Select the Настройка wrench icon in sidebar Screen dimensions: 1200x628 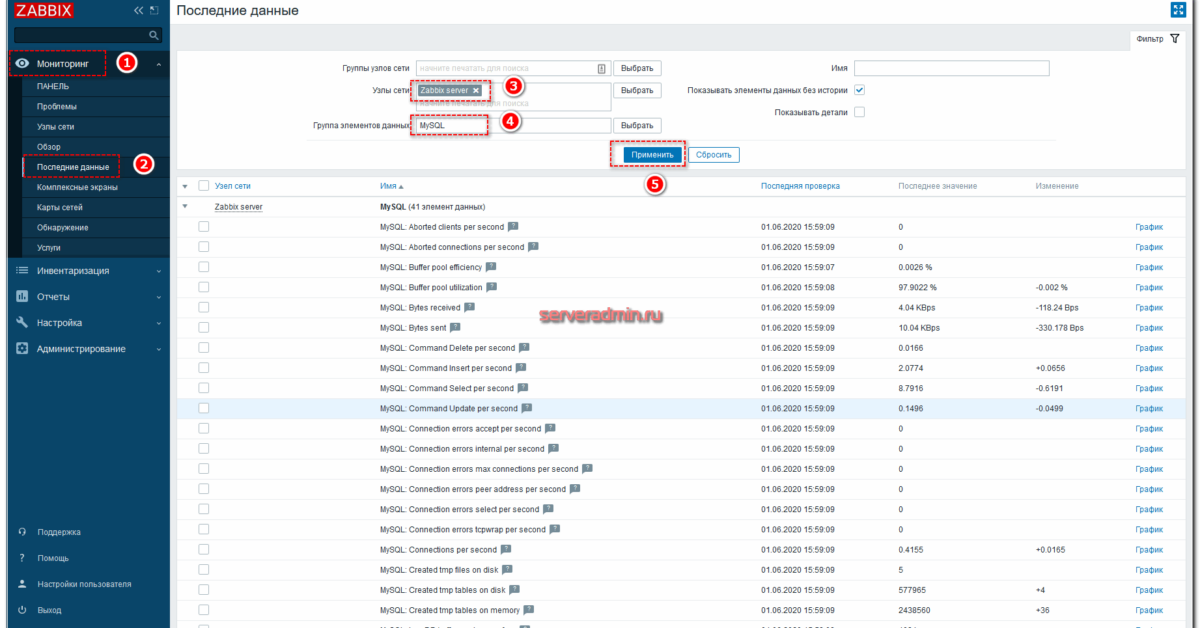point(22,323)
